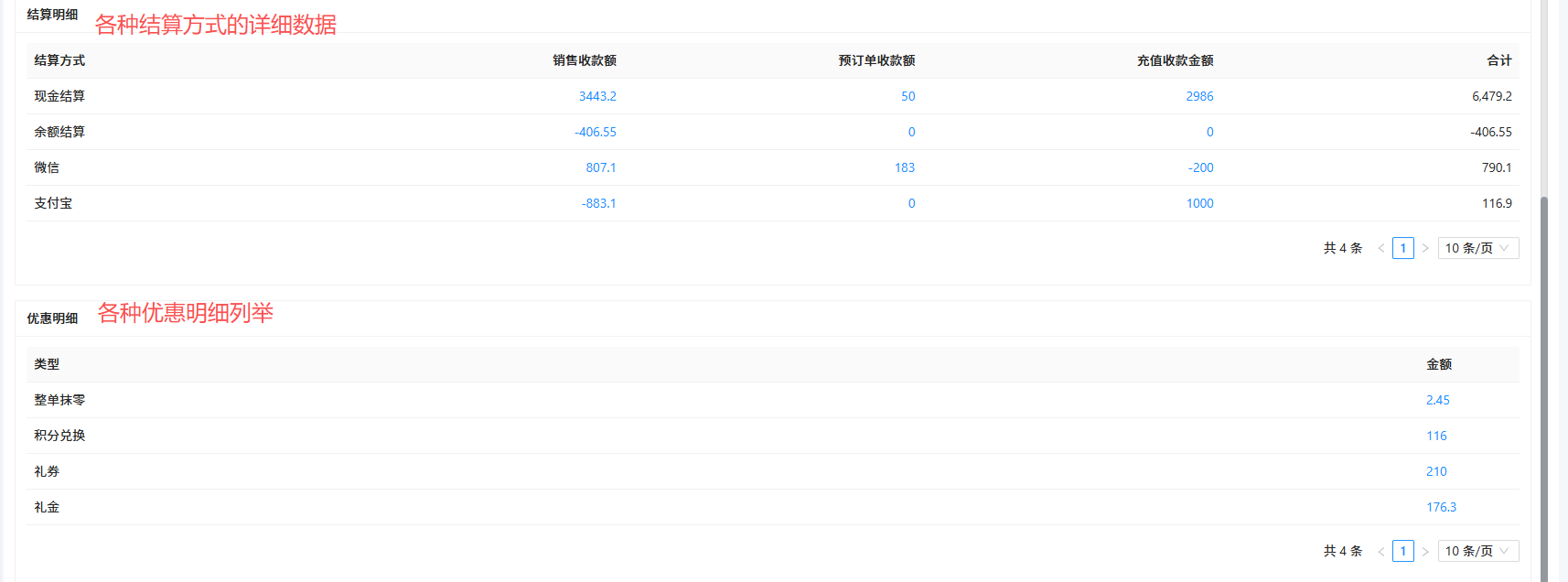Click total value 790.1

click(1497, 167)
